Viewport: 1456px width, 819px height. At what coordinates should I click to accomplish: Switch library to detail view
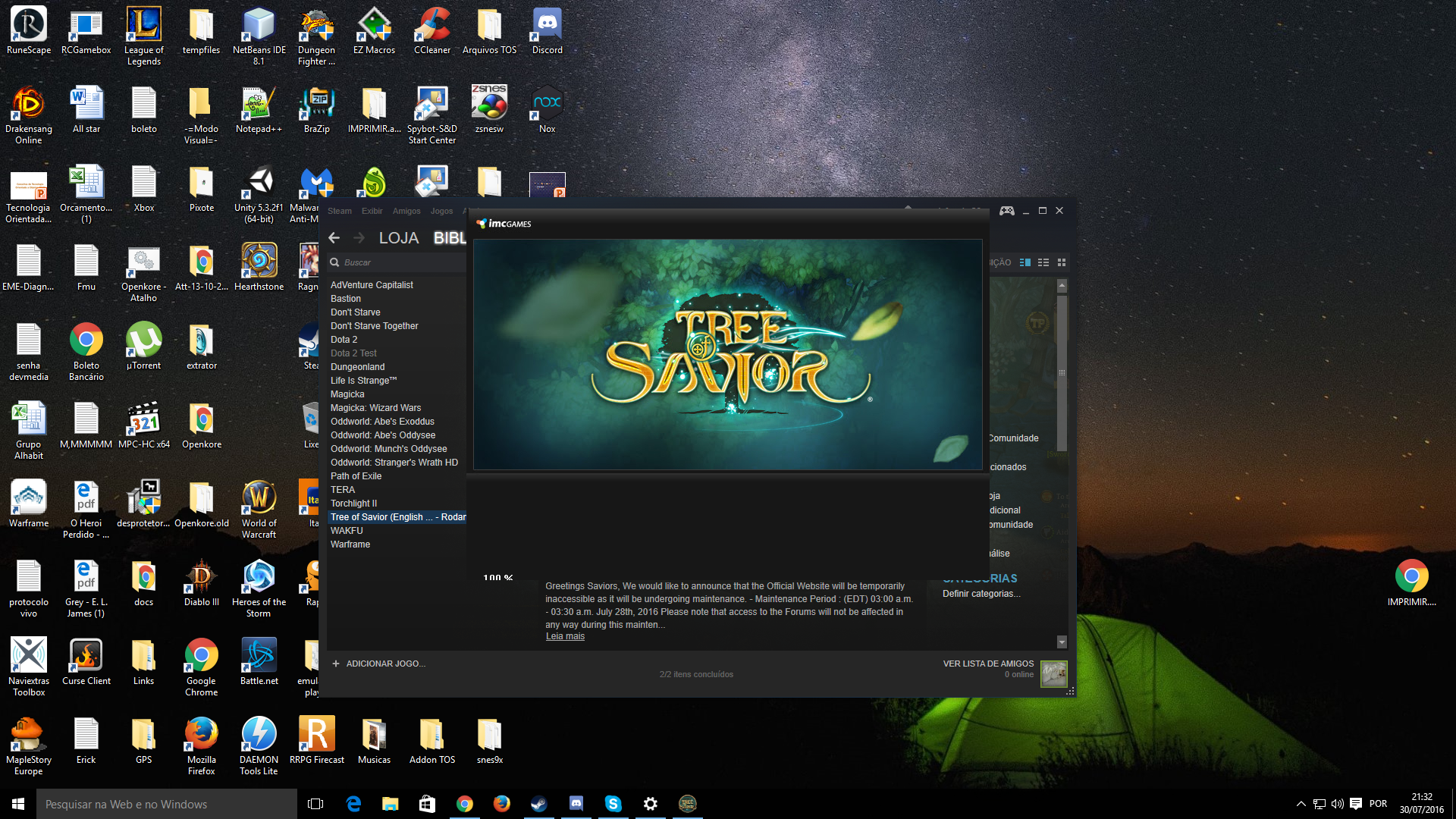1025,262
